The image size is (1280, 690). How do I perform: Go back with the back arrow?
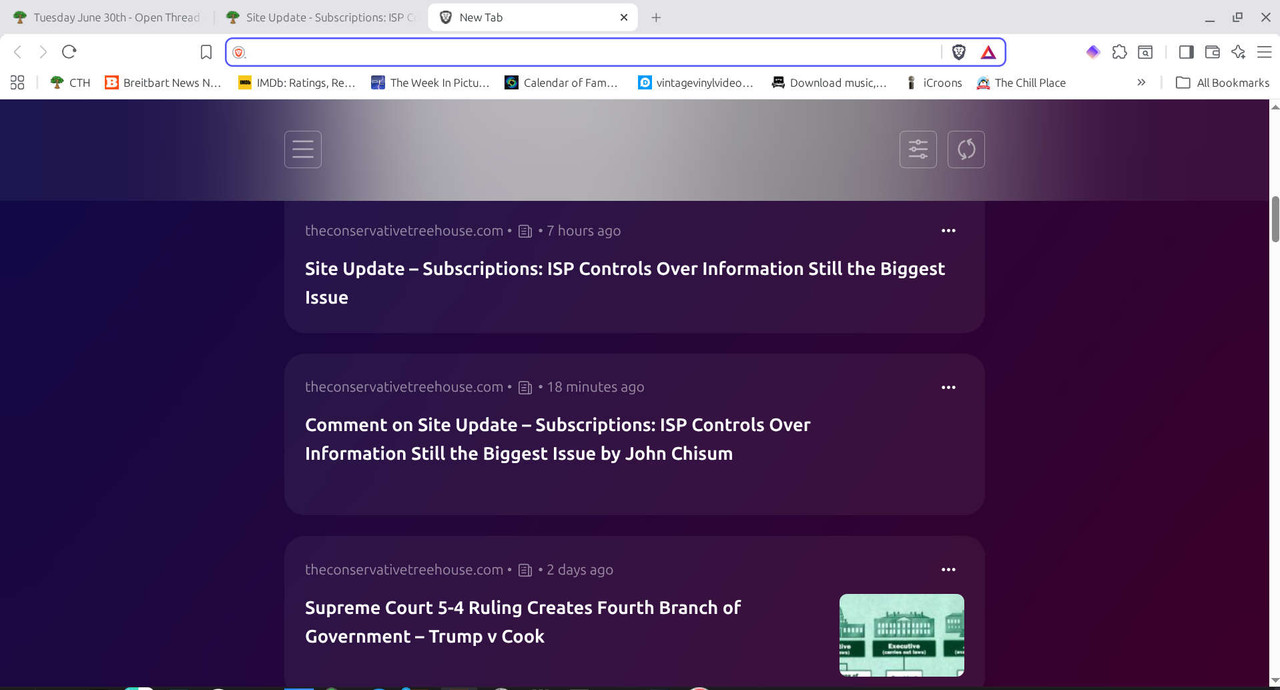[x=17, y=52]
